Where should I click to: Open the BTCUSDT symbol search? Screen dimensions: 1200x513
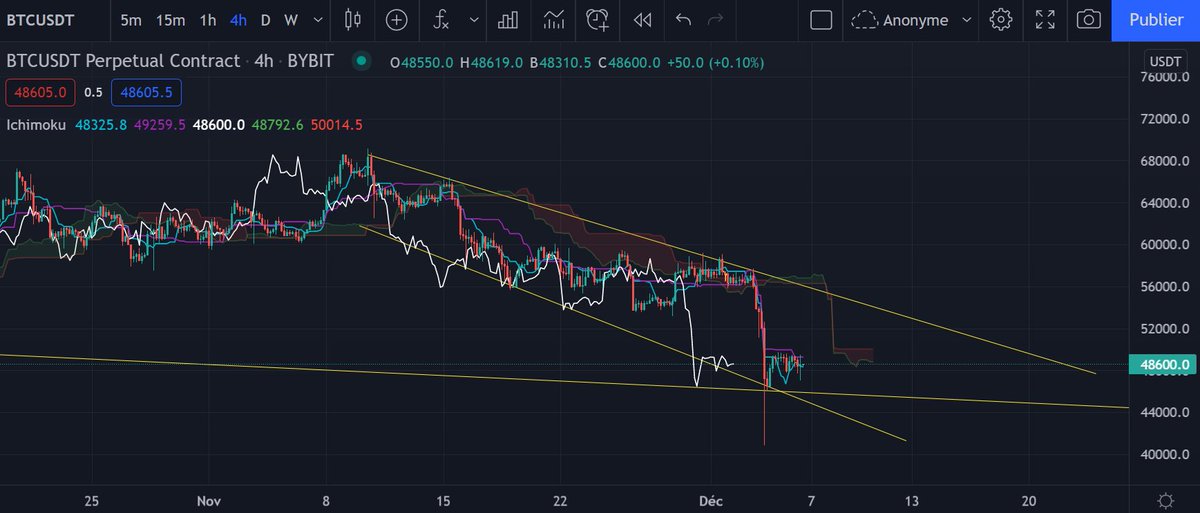click(x=39, y=20)
